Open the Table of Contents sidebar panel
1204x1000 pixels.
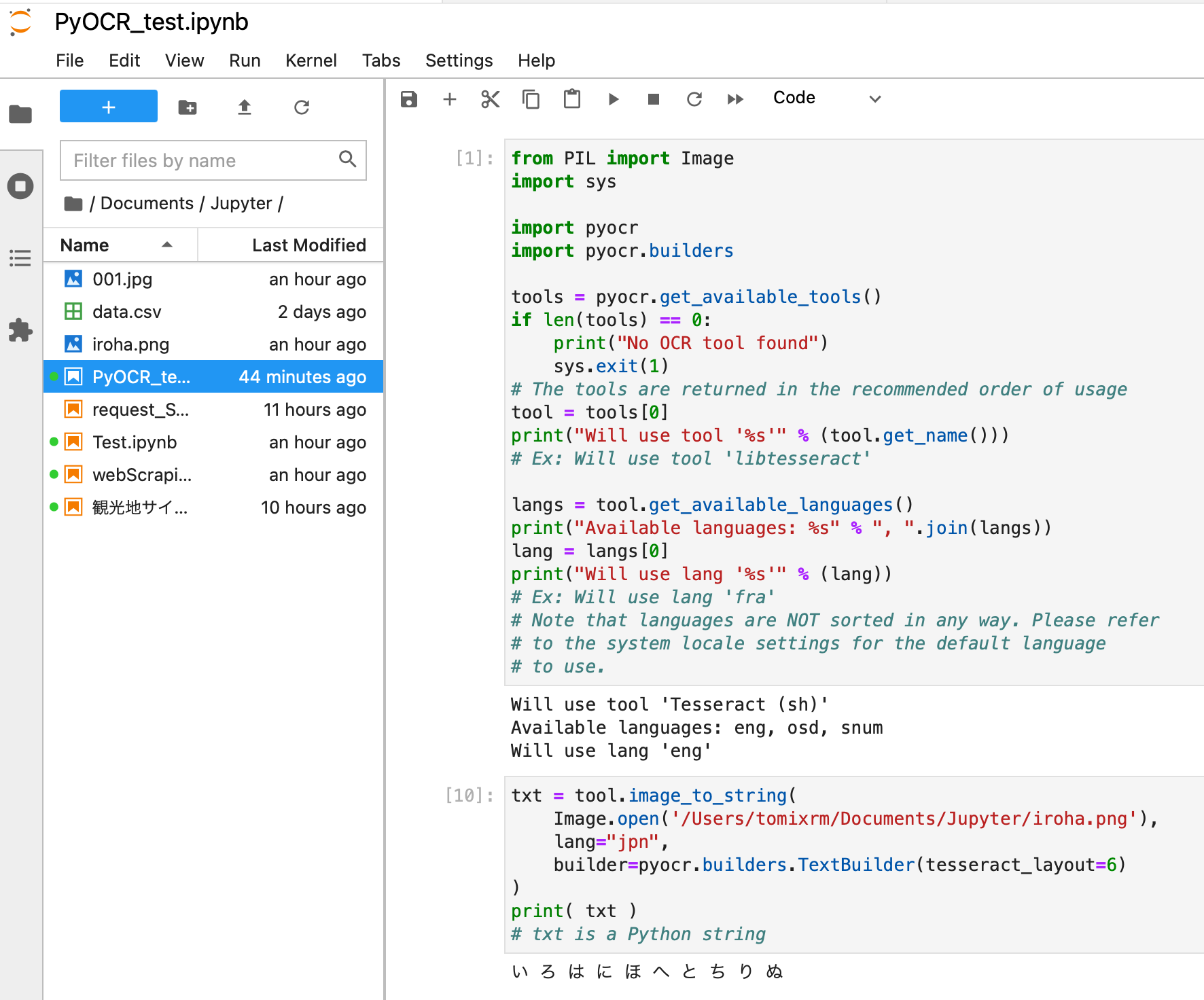pyautogui.click(x=20, y=258)
